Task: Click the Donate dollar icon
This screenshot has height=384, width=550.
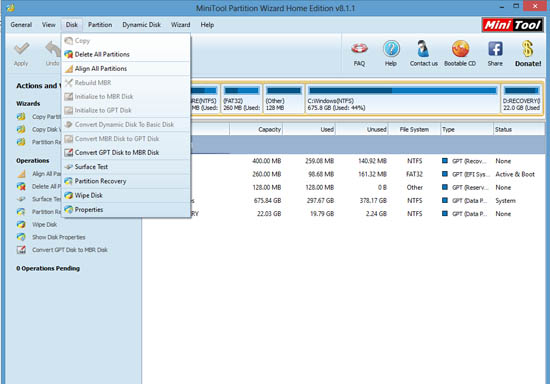Action: (x=528, y=48)
